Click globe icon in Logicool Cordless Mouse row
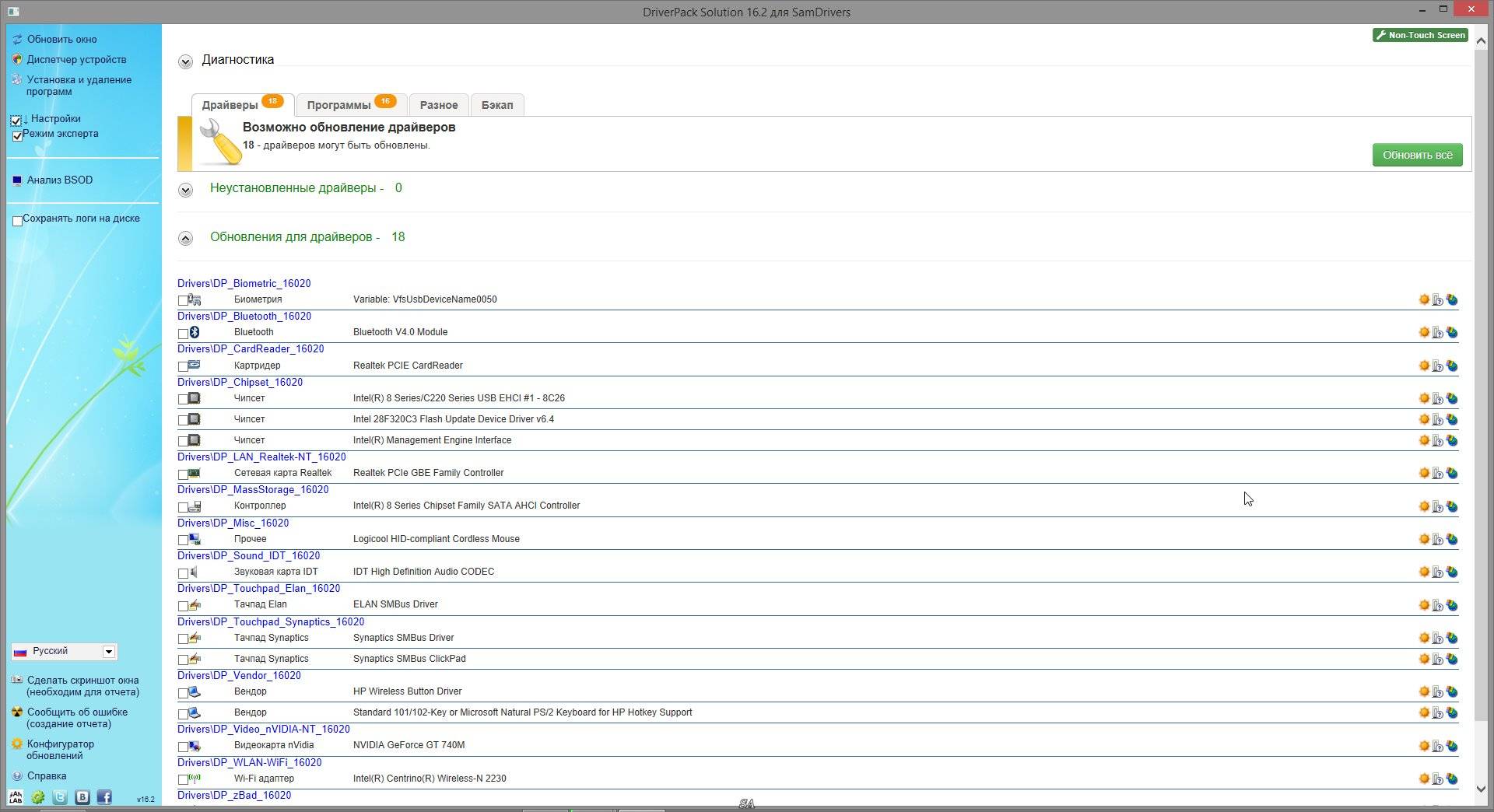The width and height of the screenshot is (1494, 812). [x=1452, y=539]
